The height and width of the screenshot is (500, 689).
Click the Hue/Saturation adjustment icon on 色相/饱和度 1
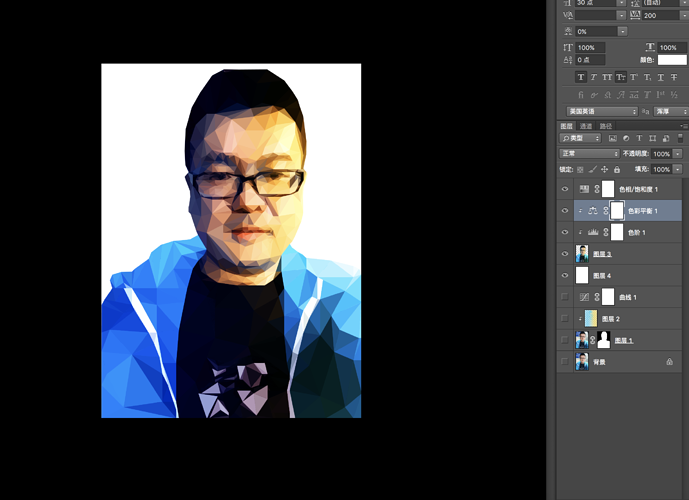(x=584, y=189)
